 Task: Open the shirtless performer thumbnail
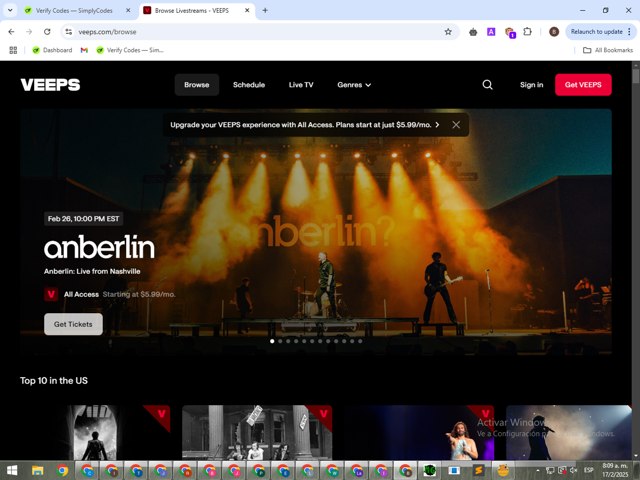[x=419, y=433]
